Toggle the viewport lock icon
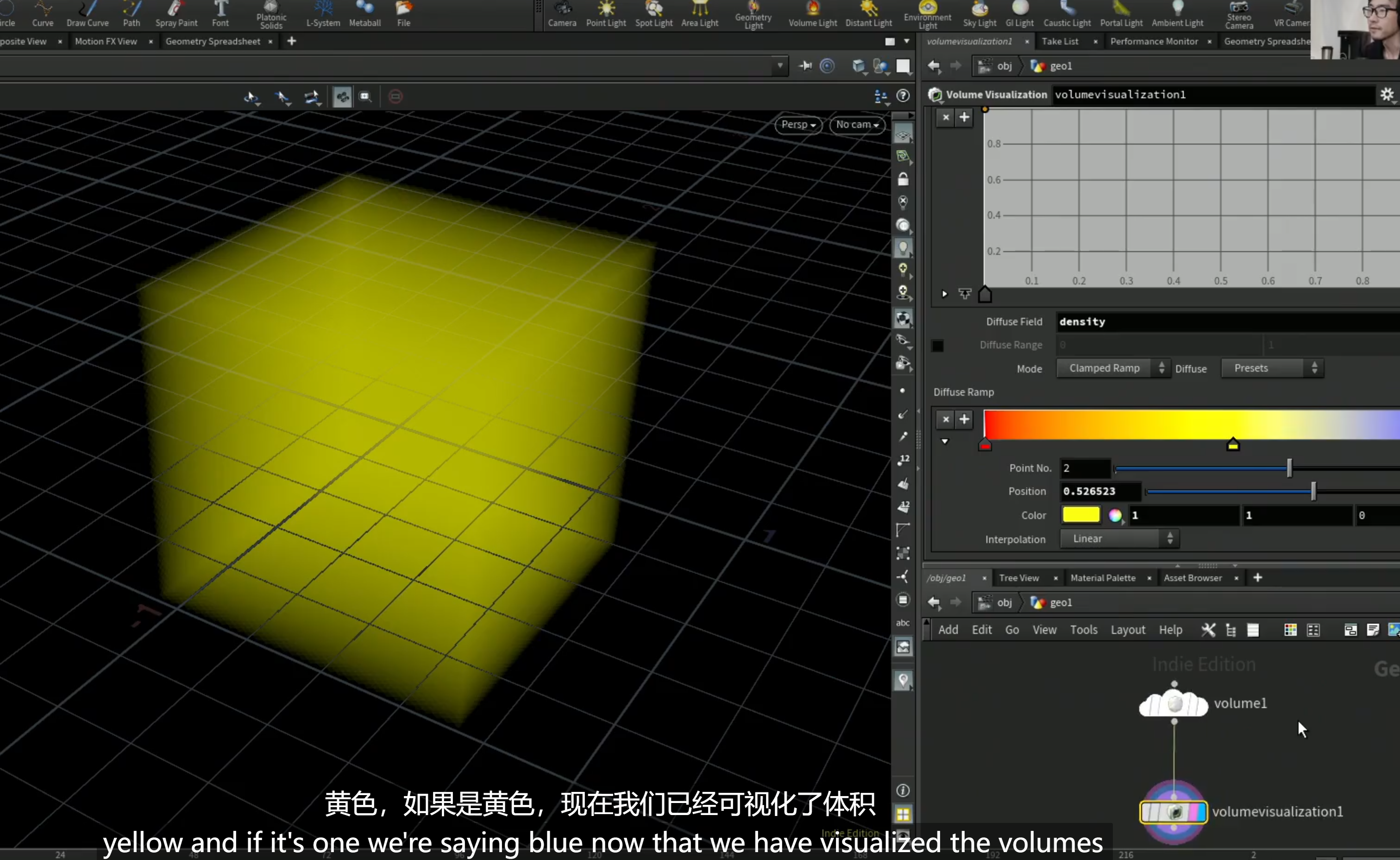The height and width of the screenshot is (860, 1400). pos(903,179)
